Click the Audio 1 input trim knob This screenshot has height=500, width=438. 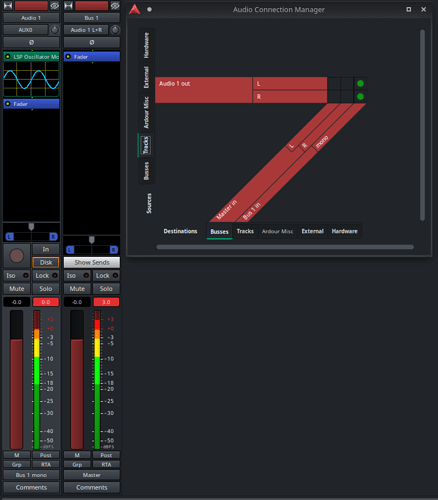tap(55, 30)
